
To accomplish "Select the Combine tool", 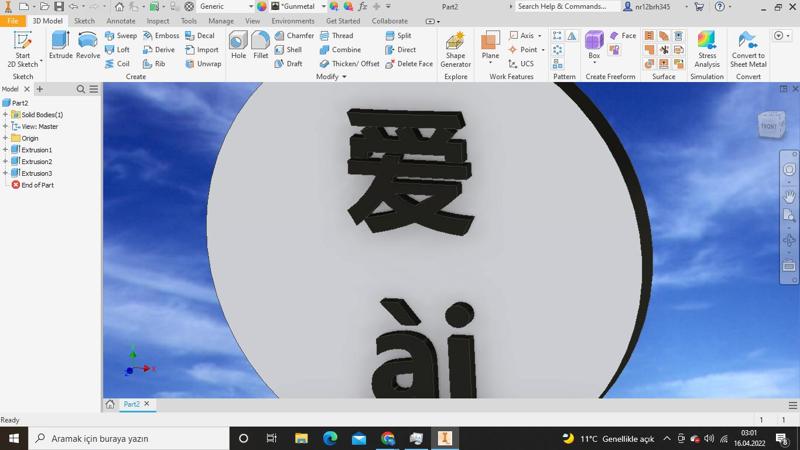I will tap(340, 49).
